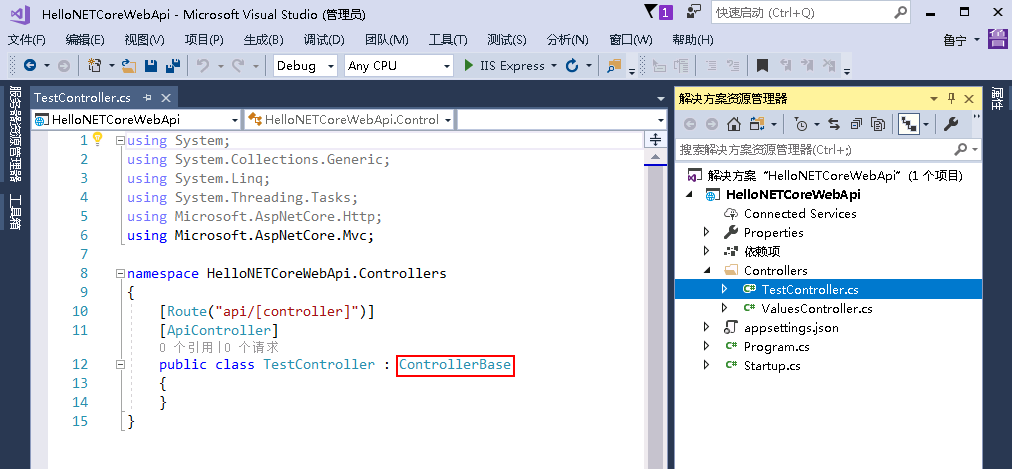Open the 服务器资源管理器 side tab
The image size is (1012, 469).
[x=15, y=134]
